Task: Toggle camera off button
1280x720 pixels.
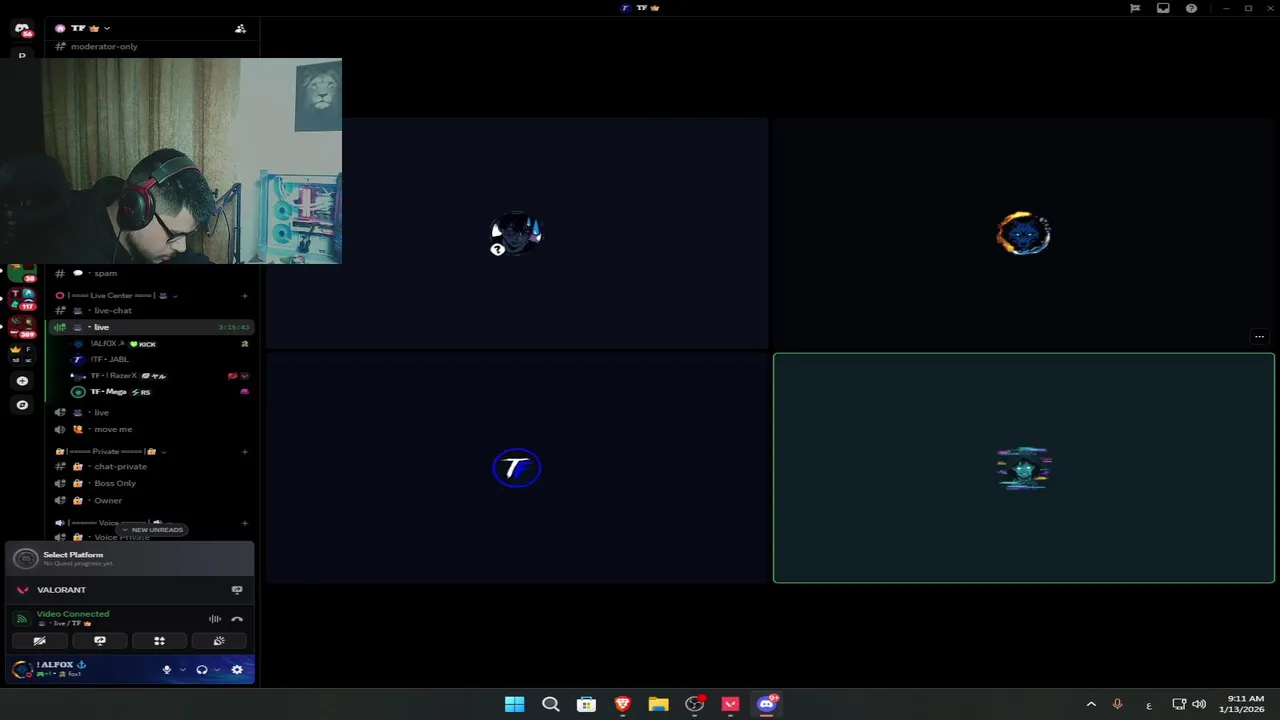Action: (x=40, y=641)
